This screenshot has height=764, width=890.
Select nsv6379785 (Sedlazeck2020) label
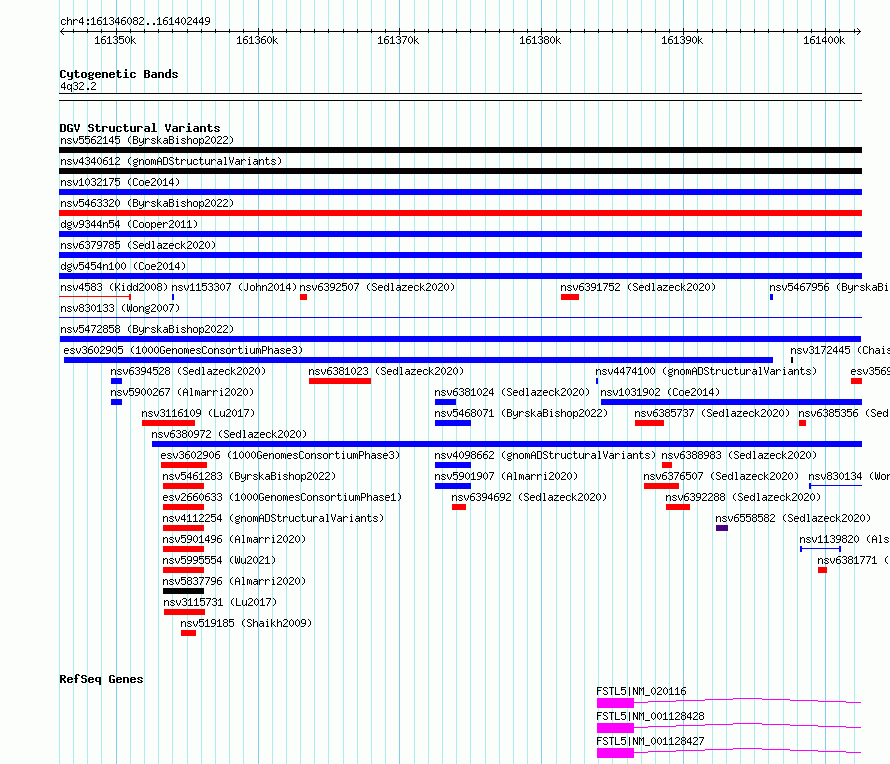coord(138,245)
